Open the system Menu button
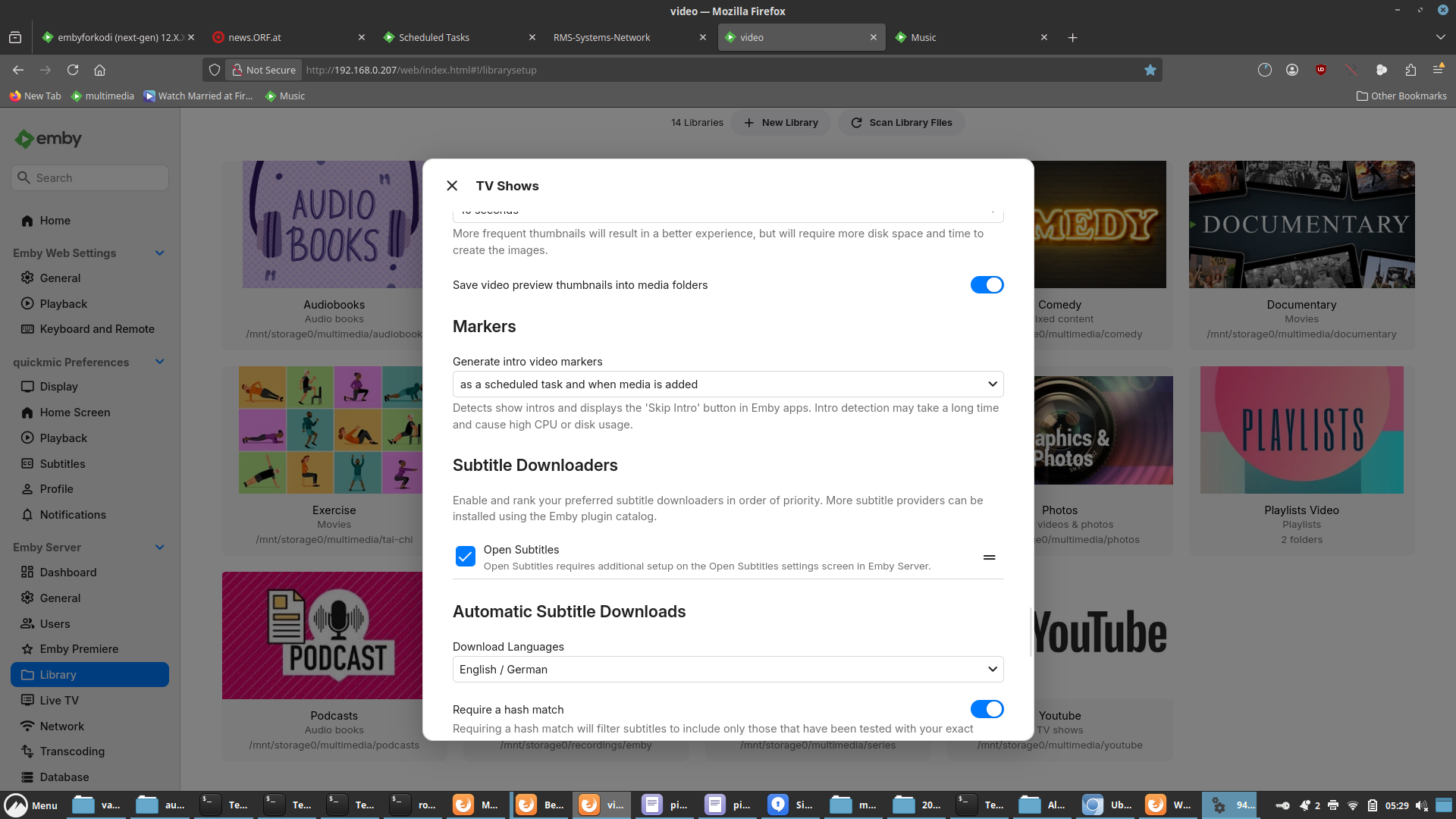This screenshot has height=819, width=1456. point(31,805)
